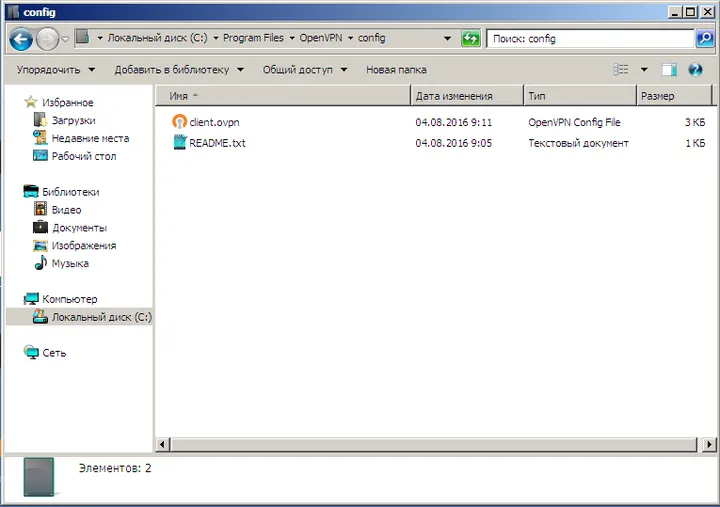Click OpenVPN Config File type cell
The width and height of the screenshot is (720, 507).
point(574,122)
